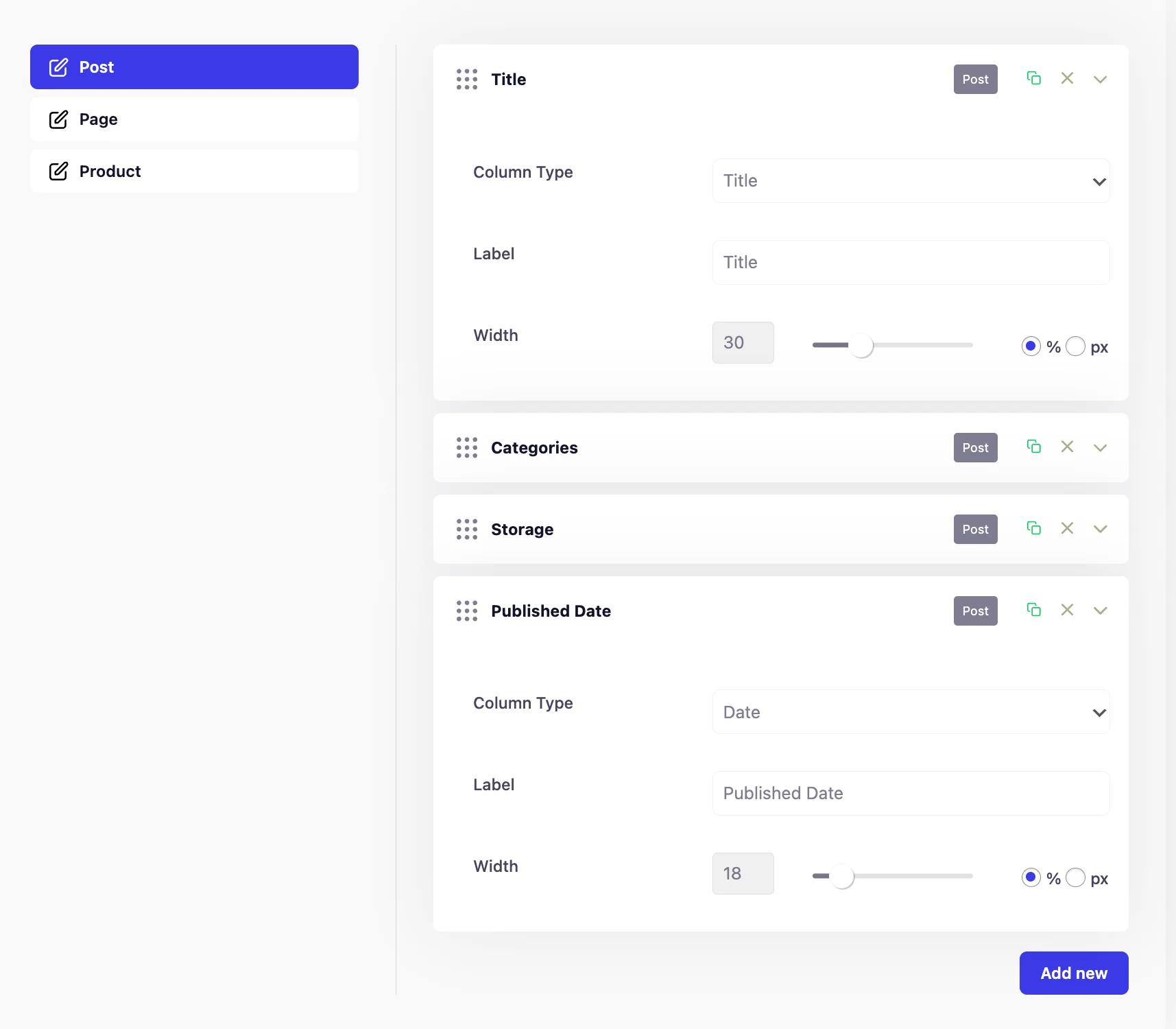Select px unit for Published Date width

(1075, 877)
